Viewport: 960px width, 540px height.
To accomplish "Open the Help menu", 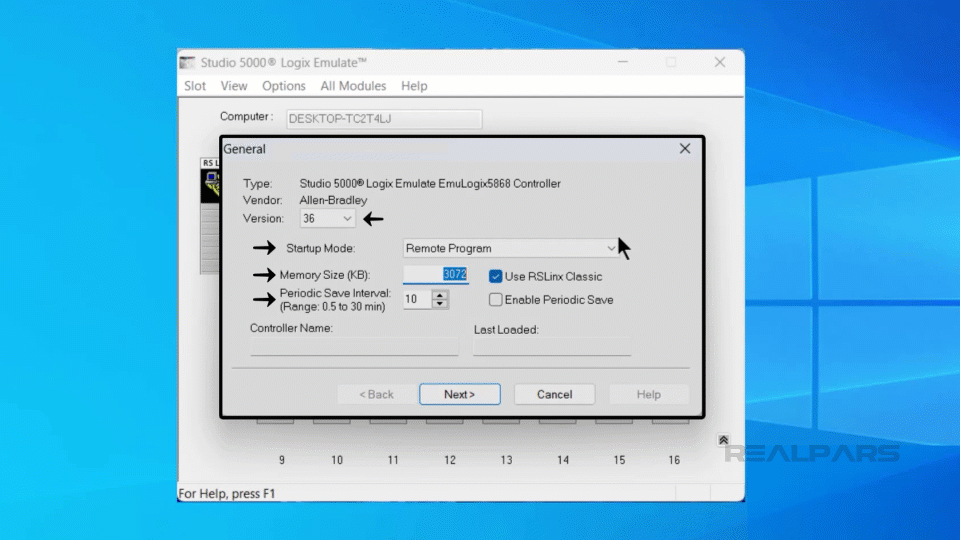I will [414, 86].
